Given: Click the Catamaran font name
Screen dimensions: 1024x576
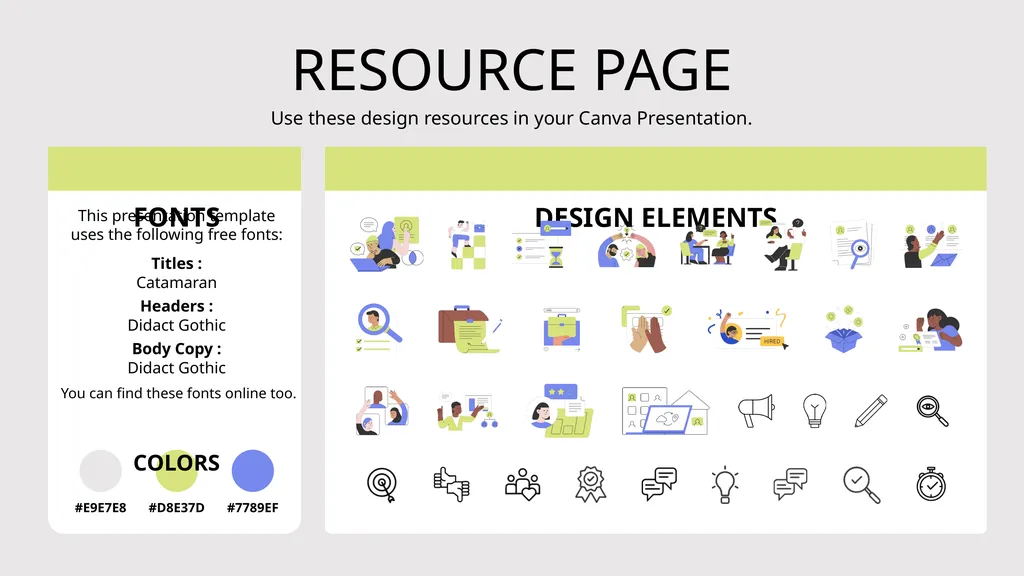Looking at the screenshot, I should [x=176, y=283].
